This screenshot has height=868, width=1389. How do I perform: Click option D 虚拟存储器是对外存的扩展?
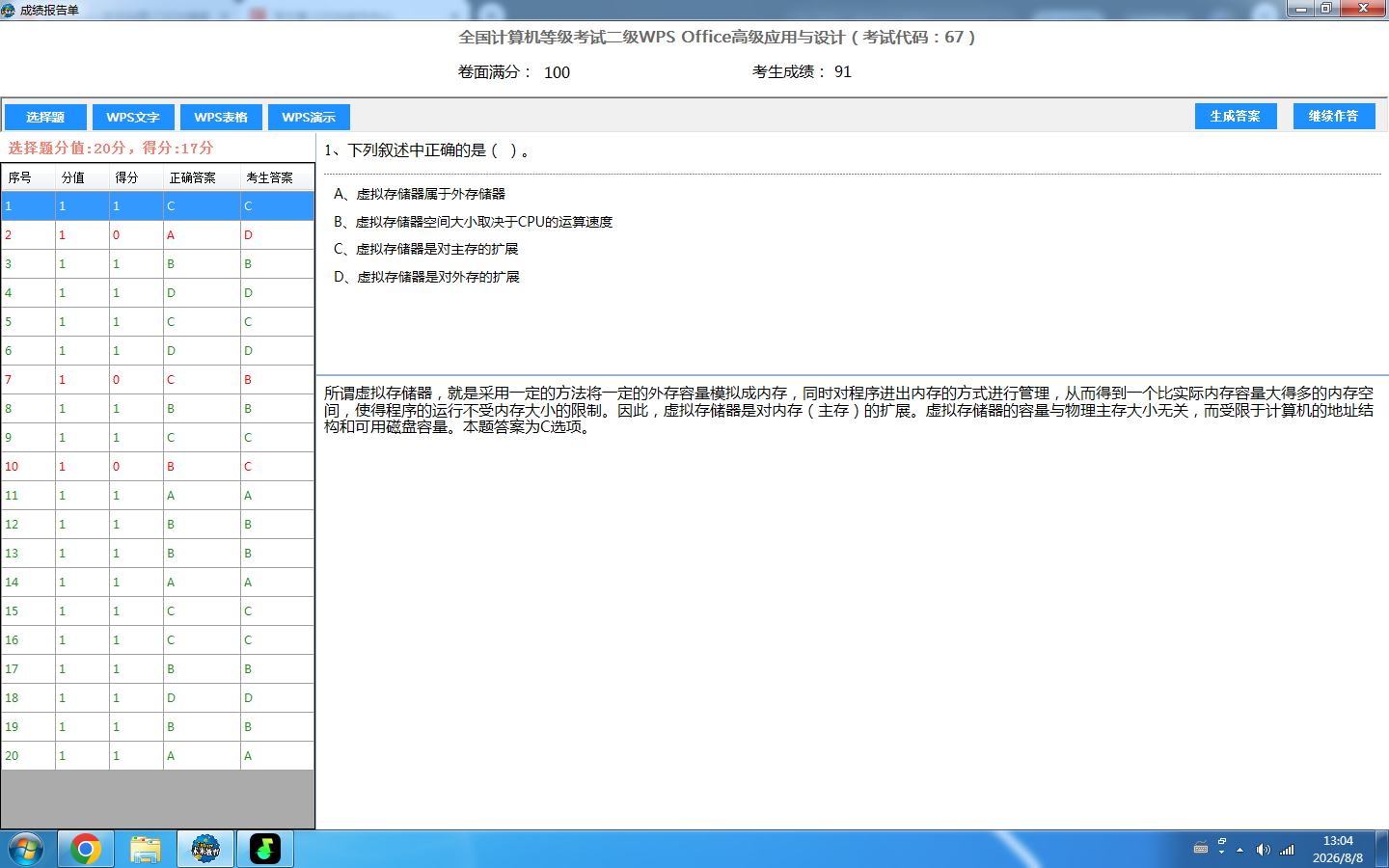pos(426,277)
